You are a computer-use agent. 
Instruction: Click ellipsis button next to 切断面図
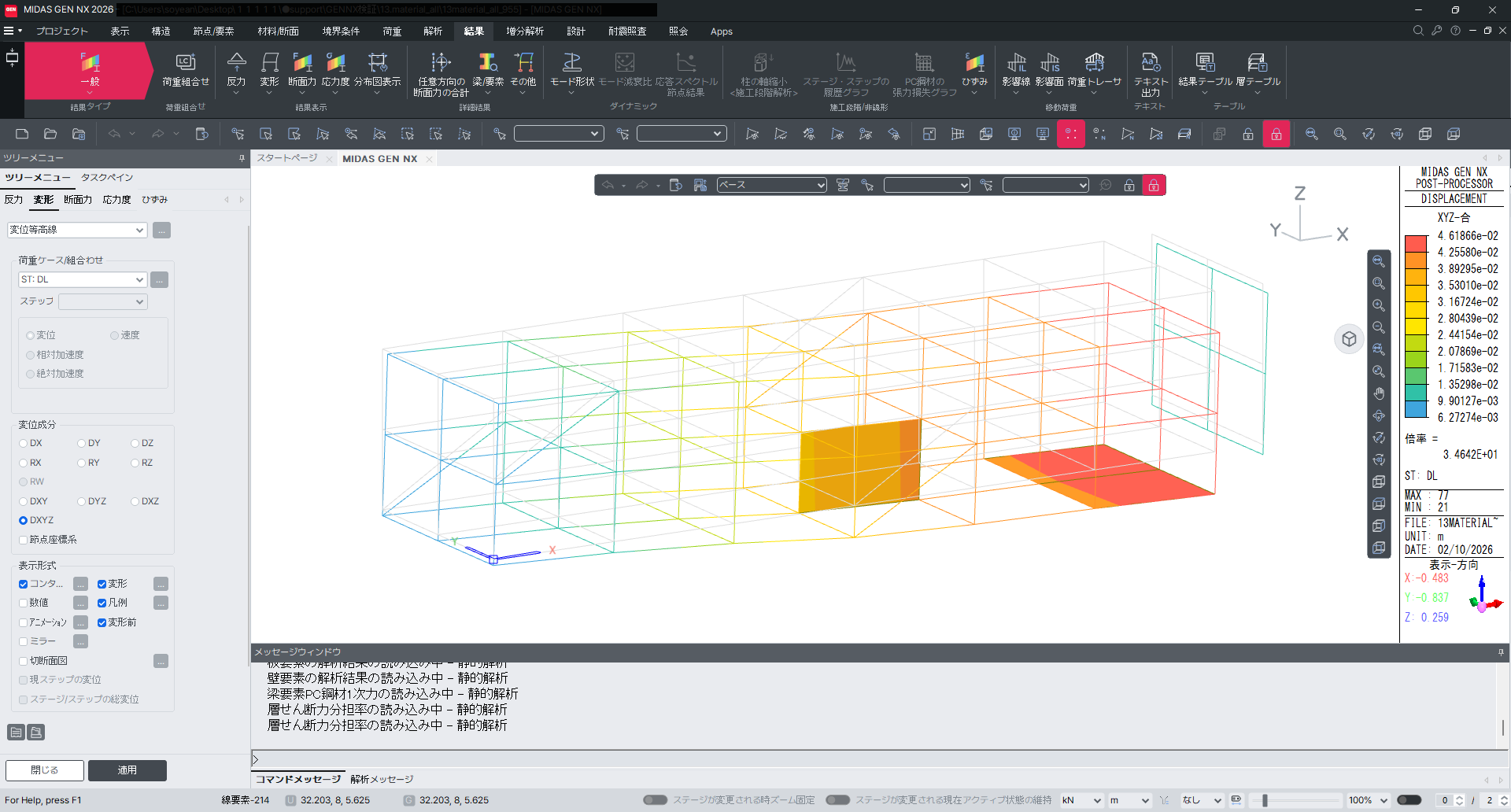click(x=161, y=661)
